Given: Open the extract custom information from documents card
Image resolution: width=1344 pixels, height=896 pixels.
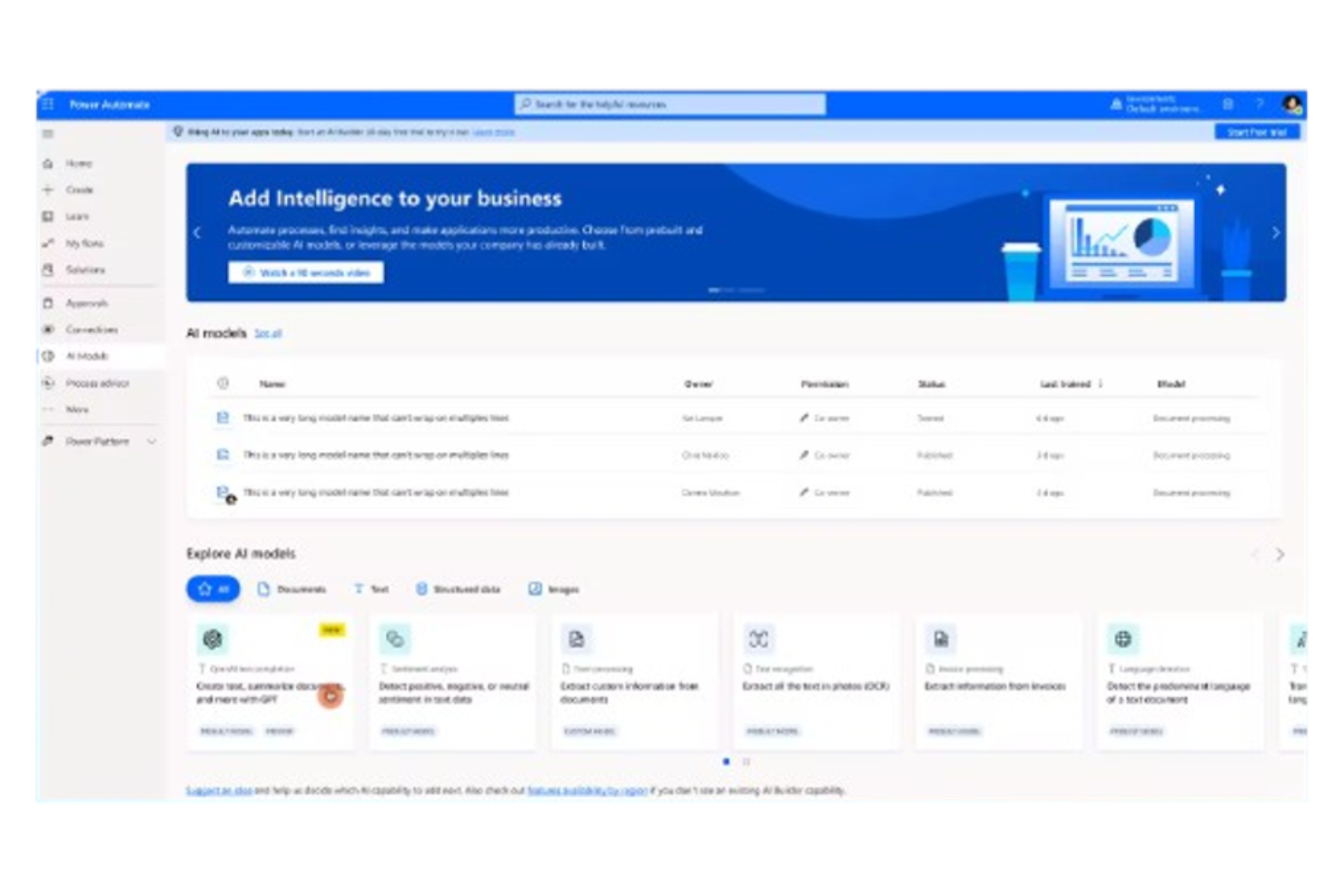Looking at the screenshot, I should point(635,683).
